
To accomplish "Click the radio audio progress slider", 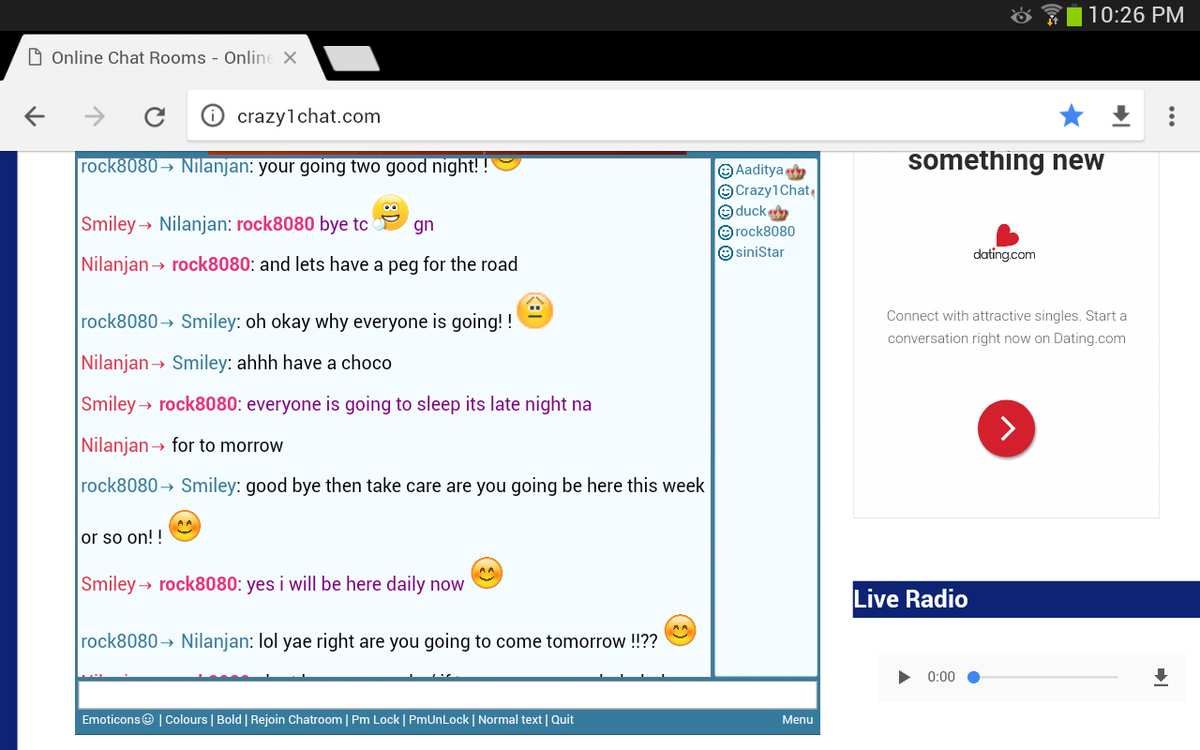I will coord(1045,677).
